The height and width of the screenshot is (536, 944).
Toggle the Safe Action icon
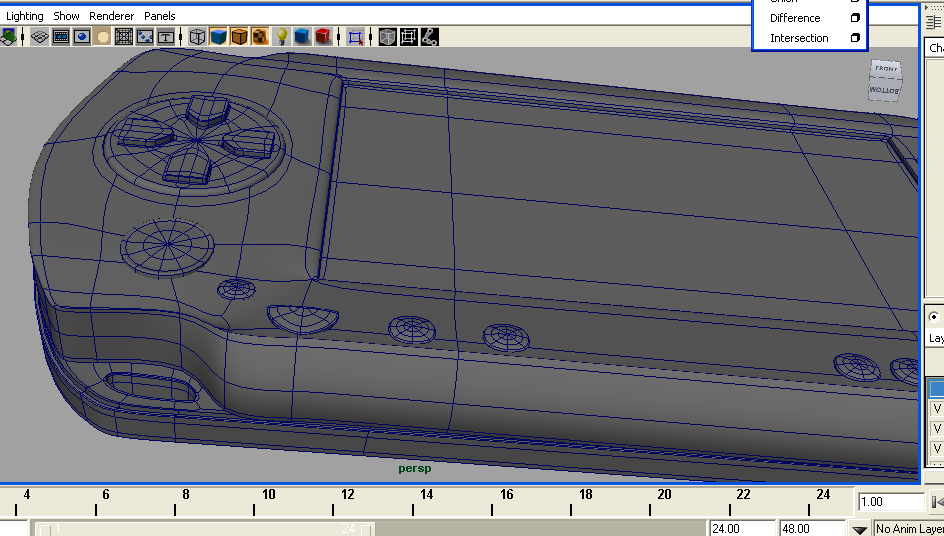(x=144, y=37)
